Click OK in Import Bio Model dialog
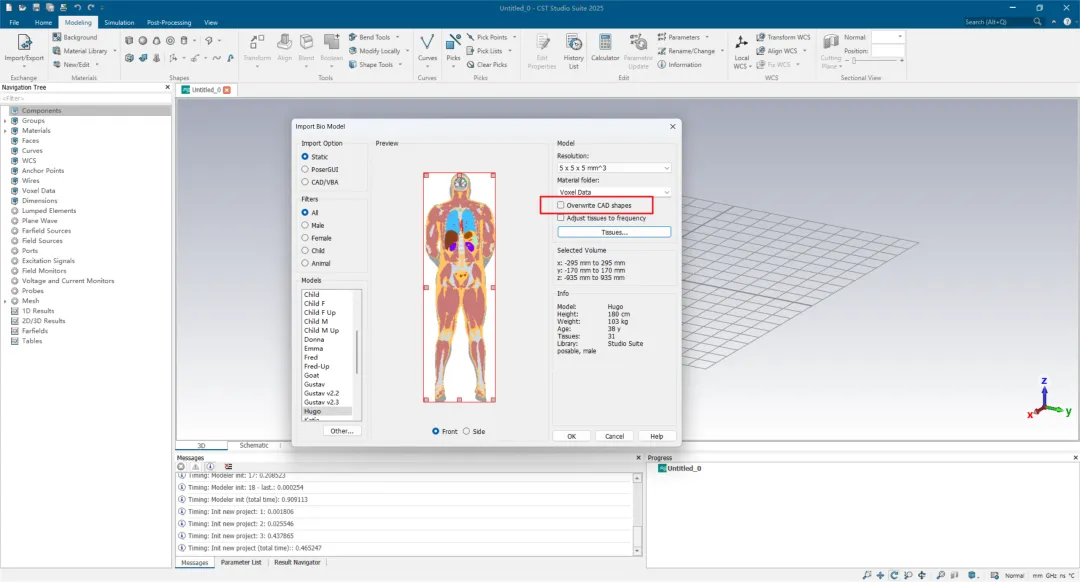 (x=571, y=436)
